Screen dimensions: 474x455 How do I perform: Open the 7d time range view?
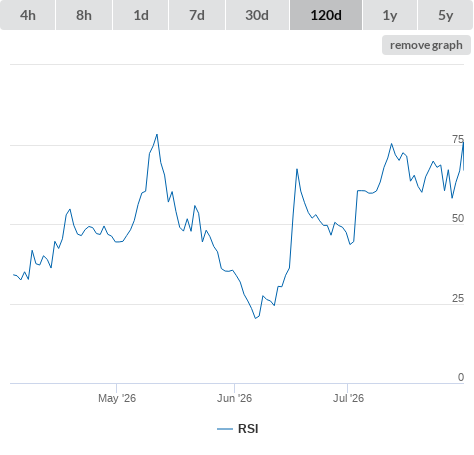click(197, 15)
